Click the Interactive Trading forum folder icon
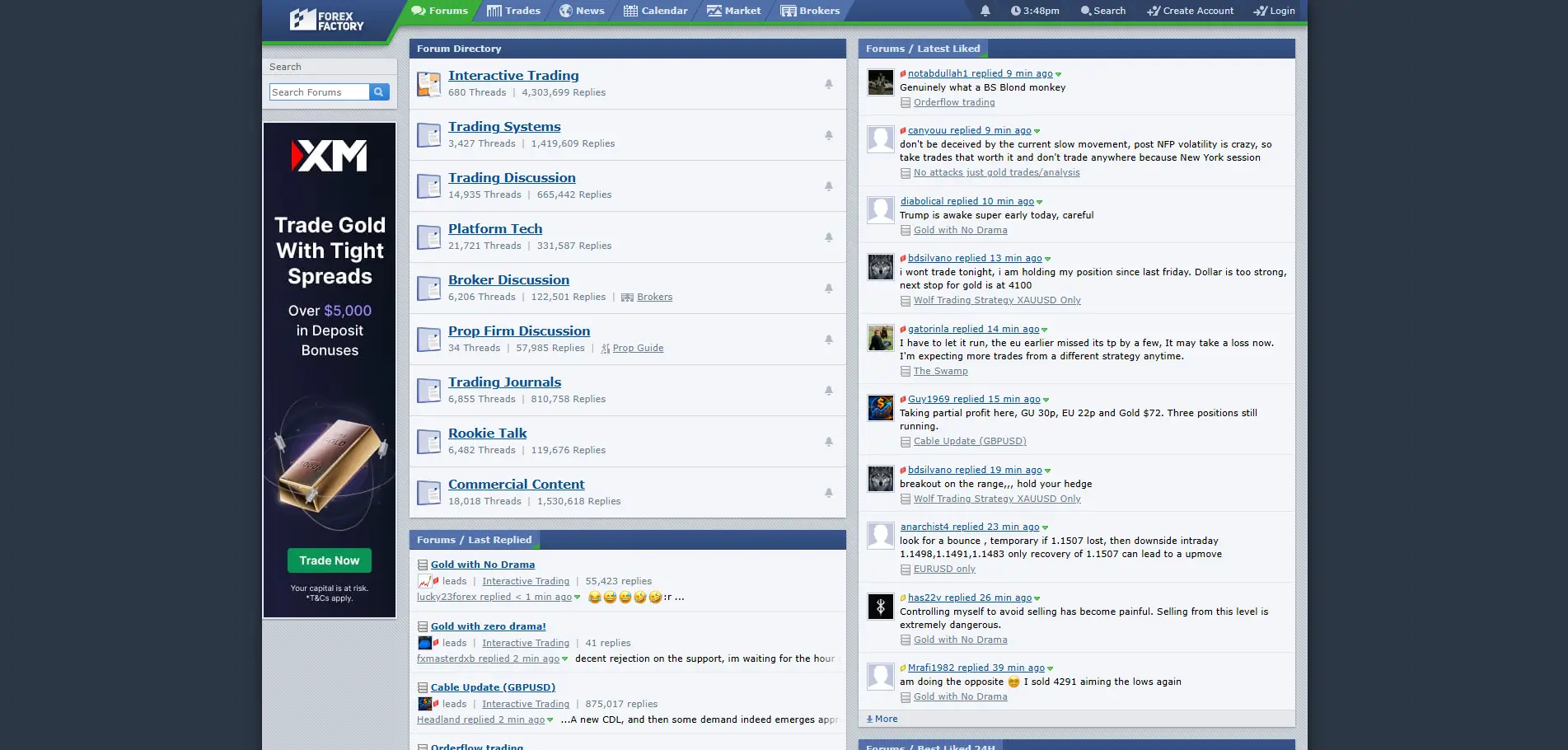Viewport: 1568px width, 750px height. pyautogui.click(x=428, y=84)
